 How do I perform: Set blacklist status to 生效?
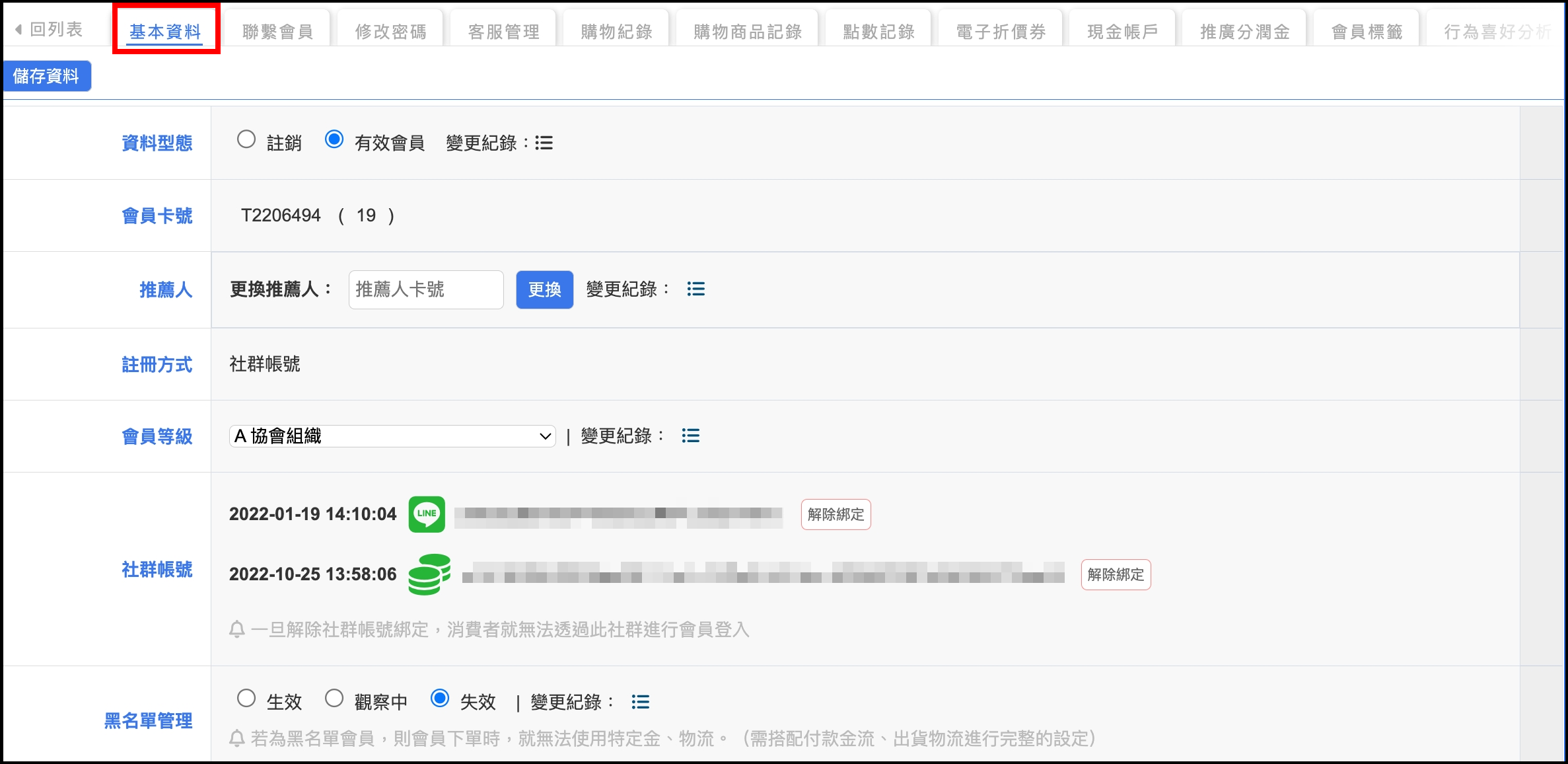(246, 699)
